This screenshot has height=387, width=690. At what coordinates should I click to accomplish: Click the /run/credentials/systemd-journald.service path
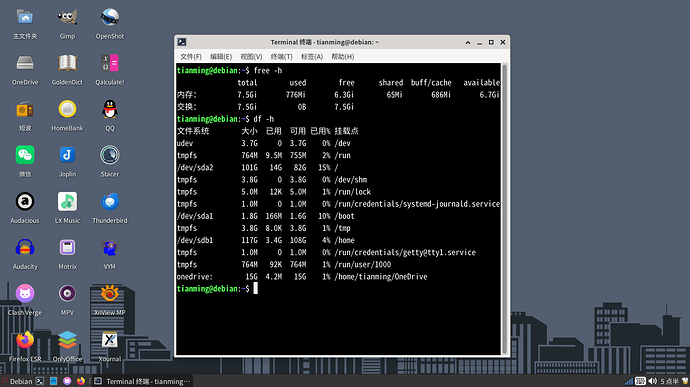tap(417, 204)
